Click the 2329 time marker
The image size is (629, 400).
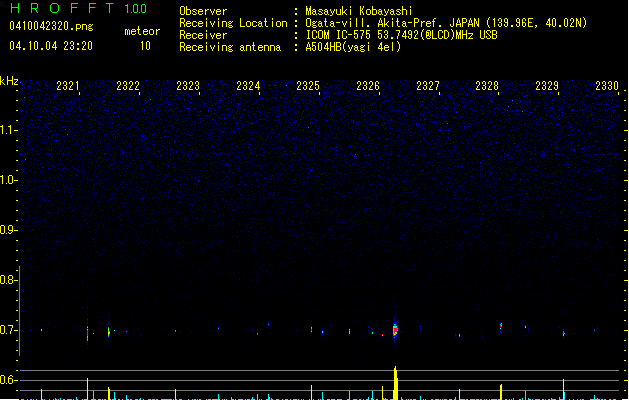[547, 86]
